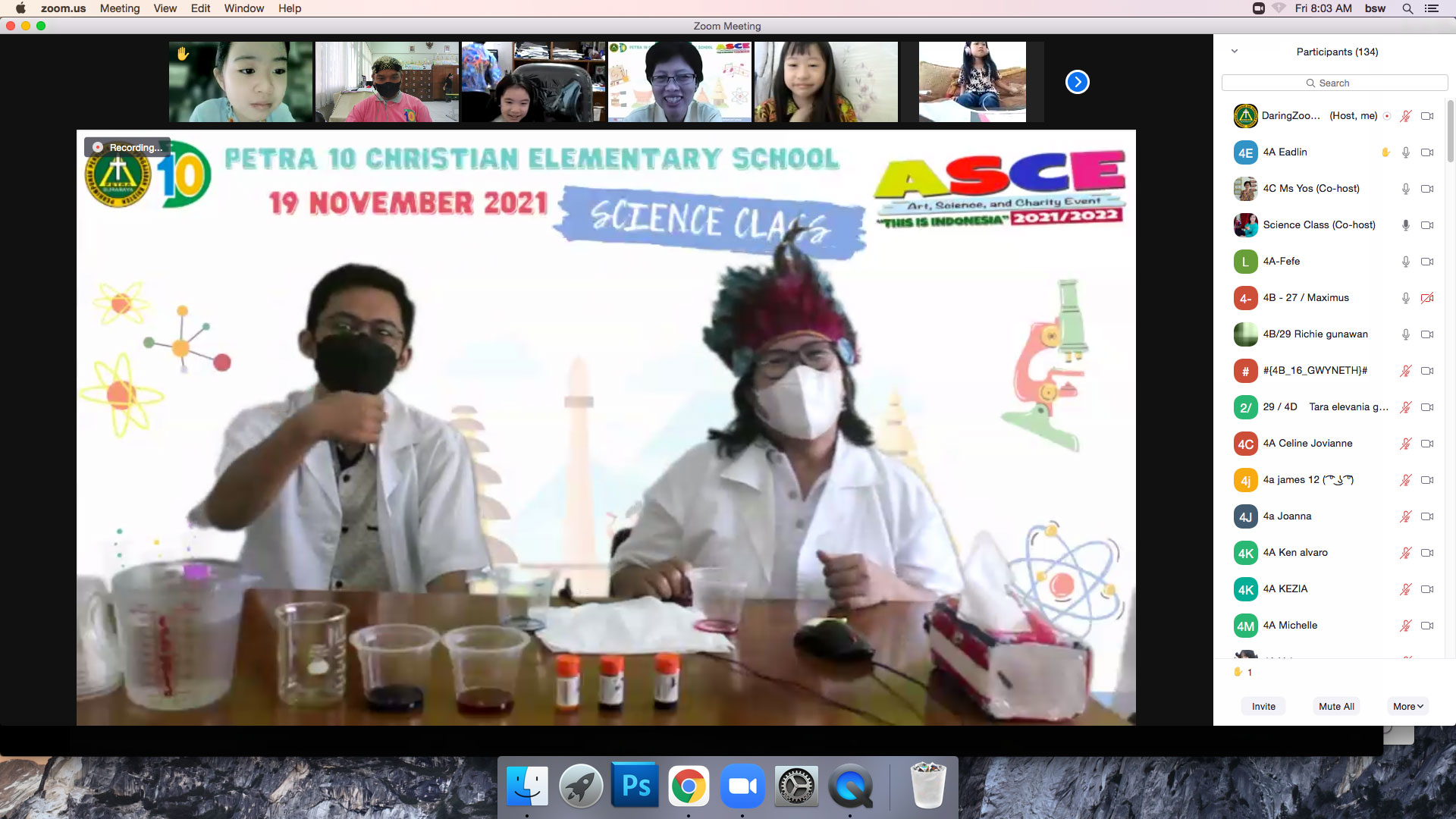This screenshot has width=1456, height=819.
Task: Click the camera icon for Science Class co-host
Action: (x=1427, y=225)
